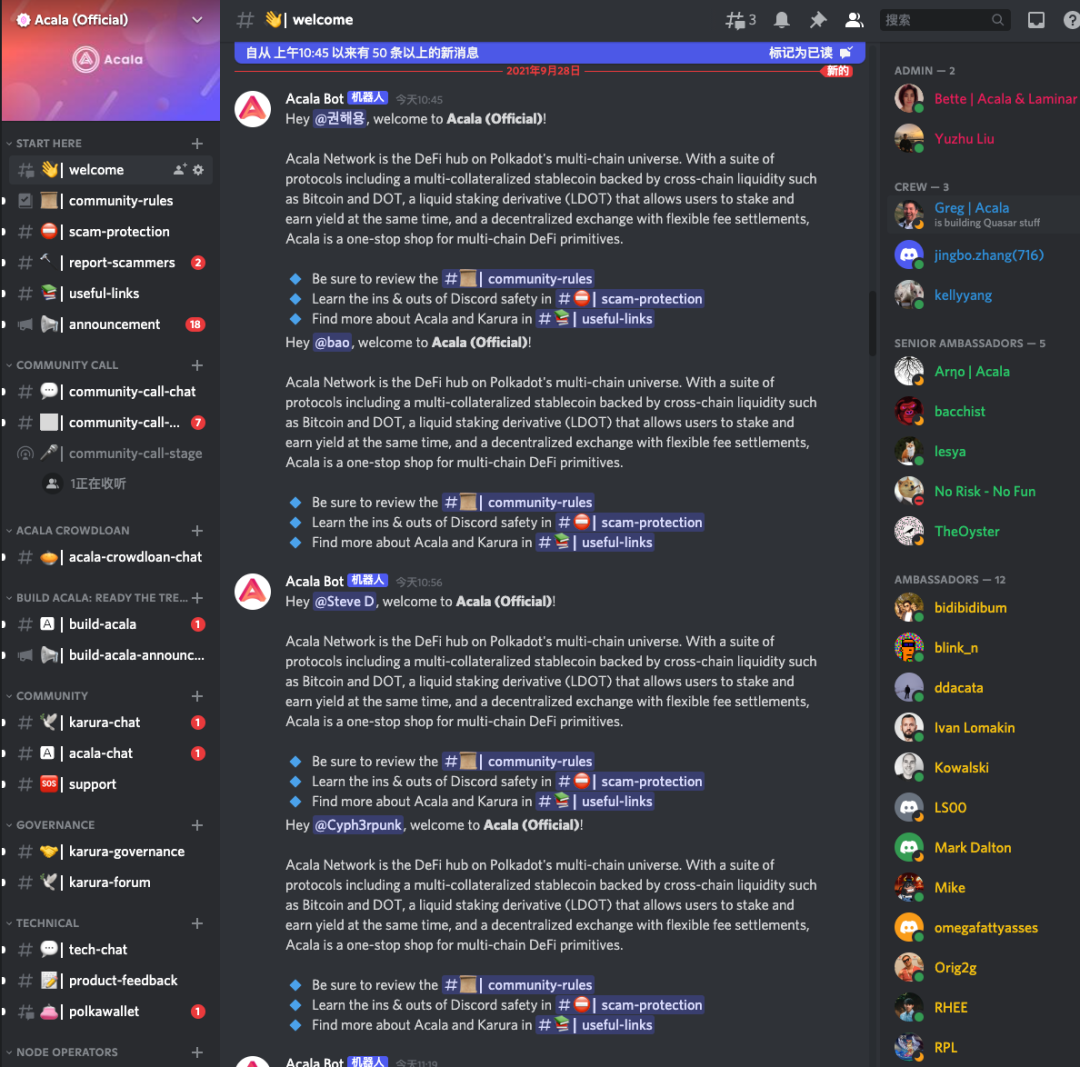Collapse the GOVERNANCE category
Screen dimensions: 1080x1067
click(x=55, y=825)
